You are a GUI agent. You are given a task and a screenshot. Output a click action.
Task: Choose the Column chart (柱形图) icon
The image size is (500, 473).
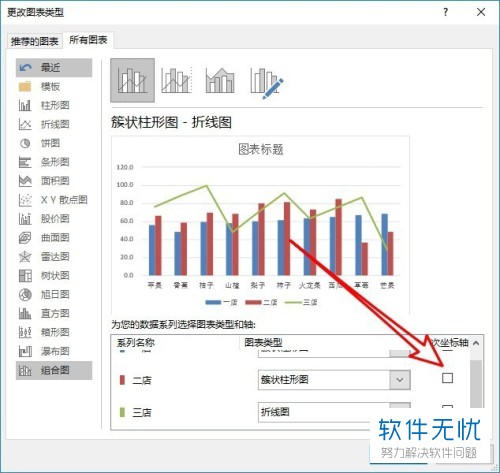point(25,105)
